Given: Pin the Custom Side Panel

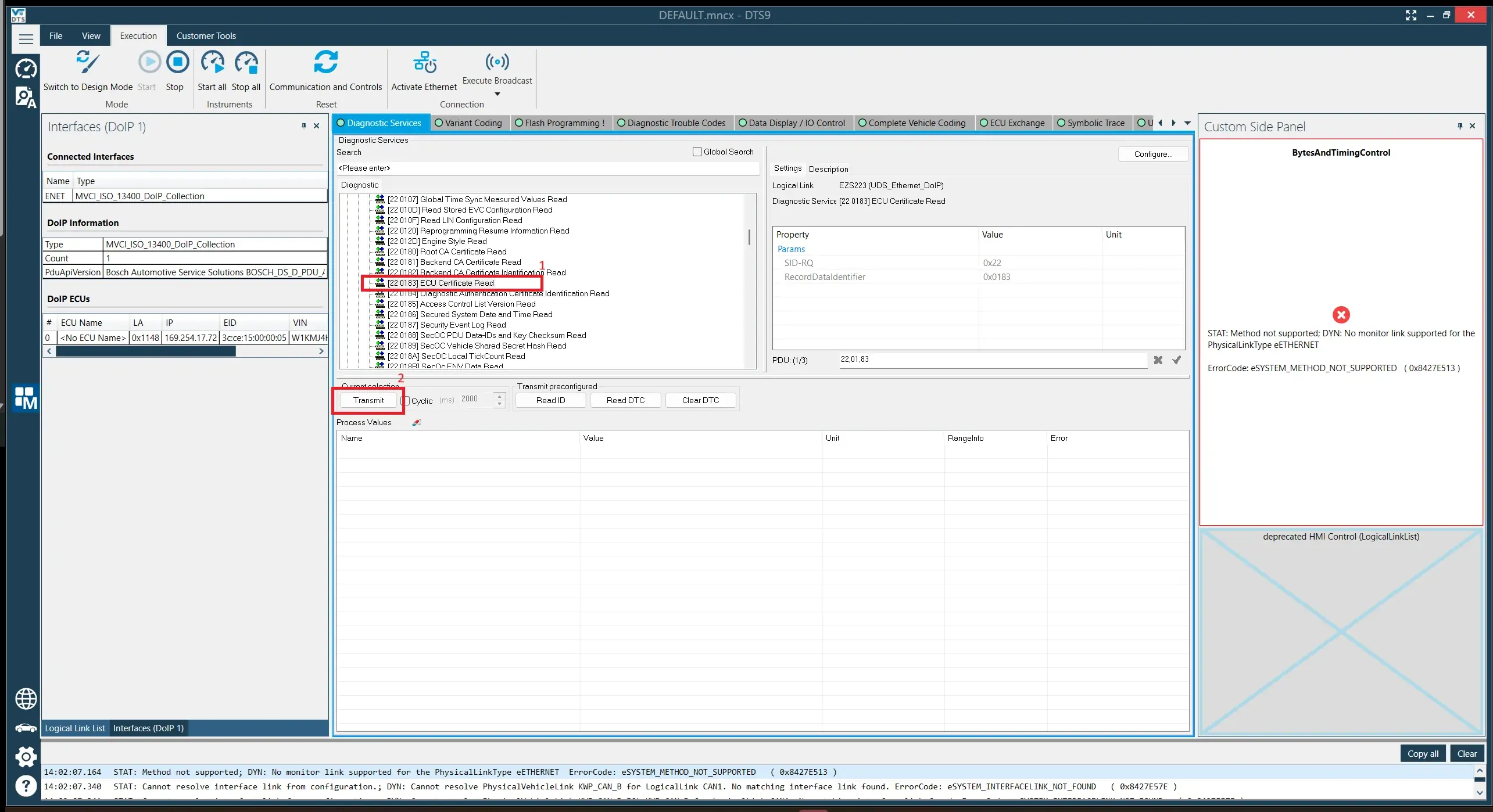Looking at the screenshot, I should [x=1459, y=126].
